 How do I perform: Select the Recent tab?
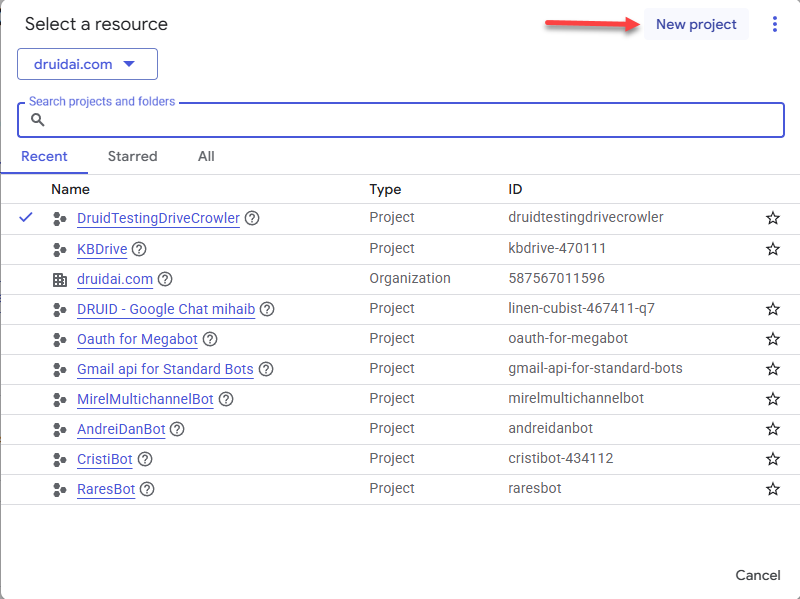tap(44, 156)
